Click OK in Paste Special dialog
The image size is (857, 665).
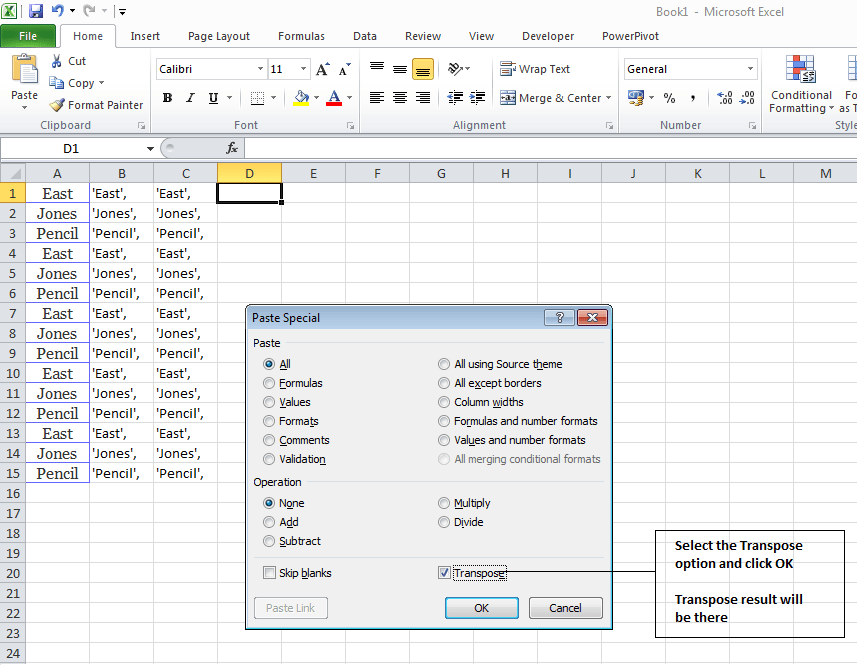tap(481, 608)
